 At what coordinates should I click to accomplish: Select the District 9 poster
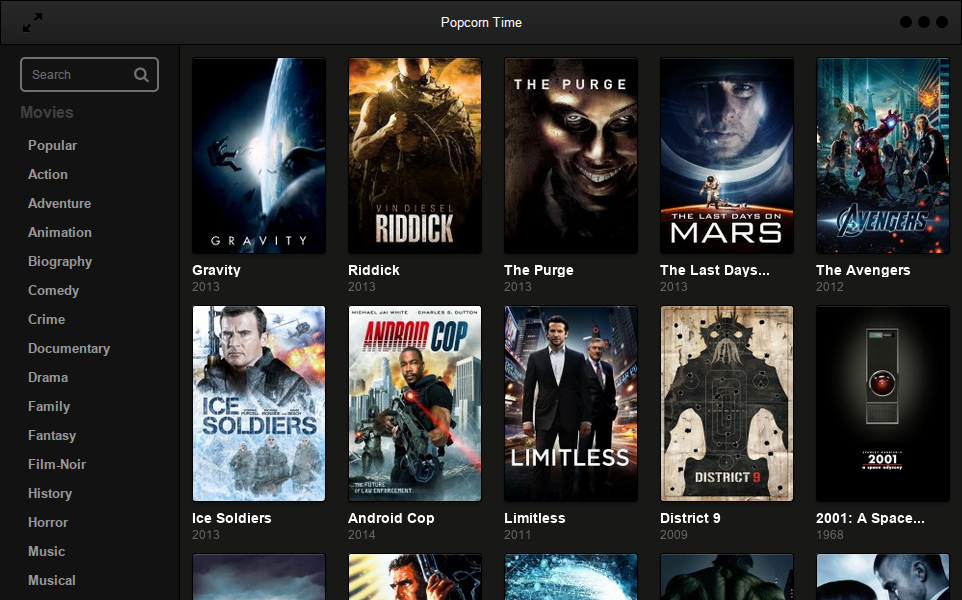click(x=726, y=403)
